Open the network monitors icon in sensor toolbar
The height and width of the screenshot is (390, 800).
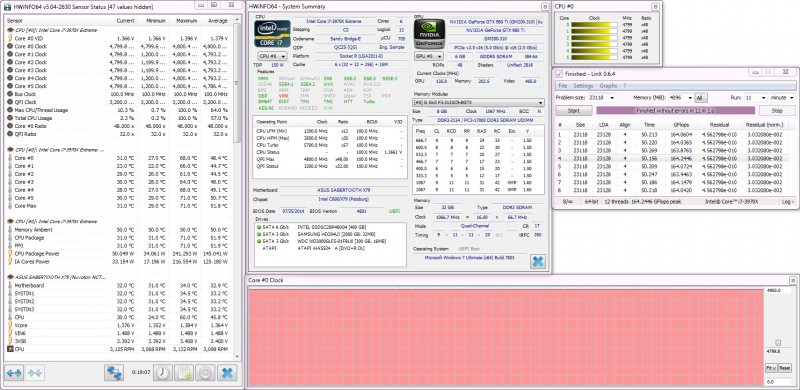114,373
